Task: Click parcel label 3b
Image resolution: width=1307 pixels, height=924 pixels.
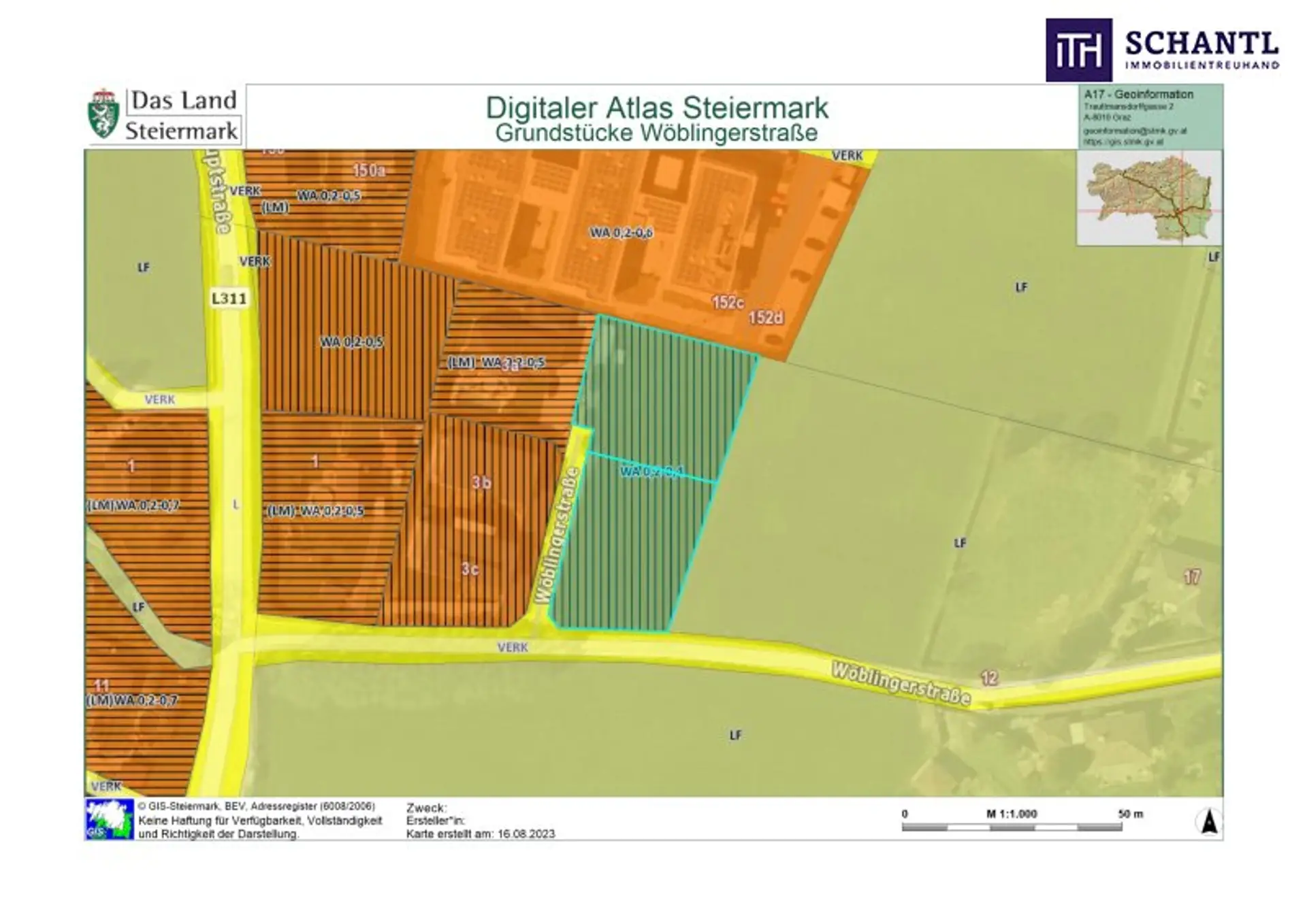Action: pyautogui.click(x=481, y=482)
